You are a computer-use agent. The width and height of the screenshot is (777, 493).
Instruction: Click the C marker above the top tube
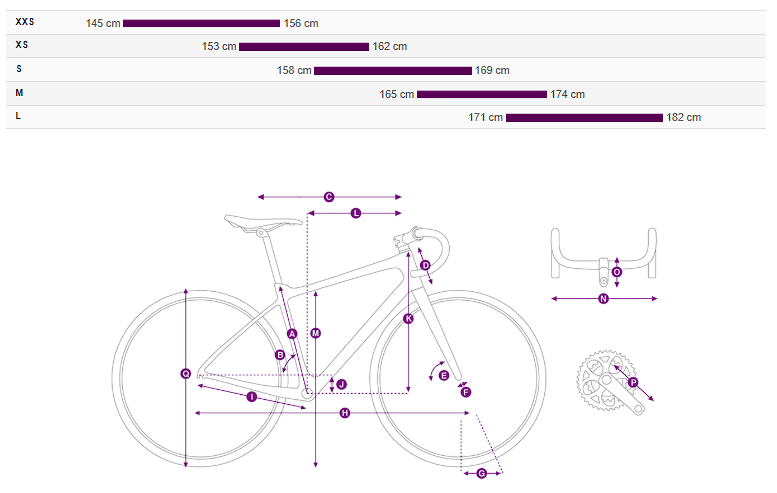pos(329,197)
